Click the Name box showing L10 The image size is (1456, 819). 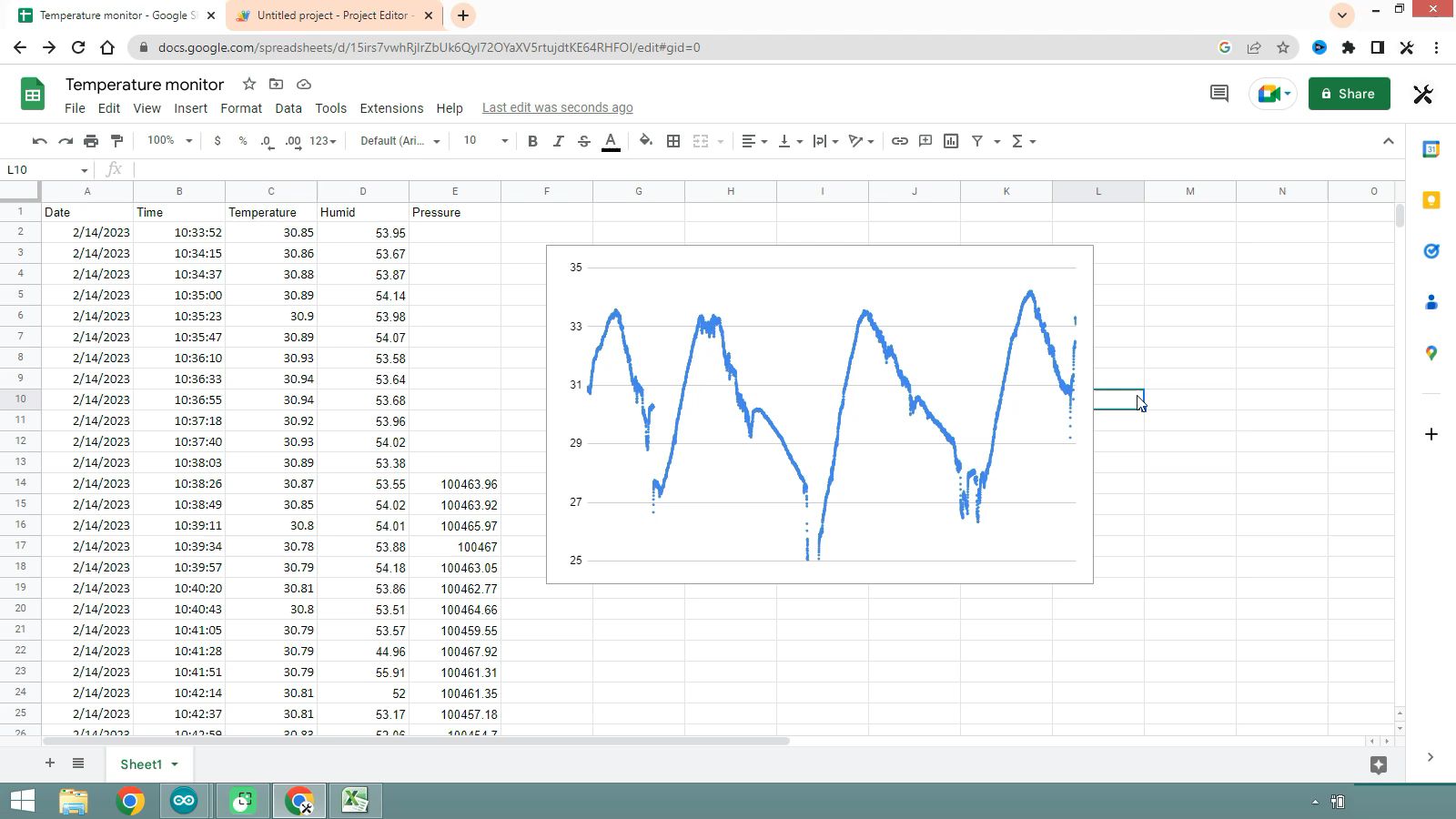point(47,169)
